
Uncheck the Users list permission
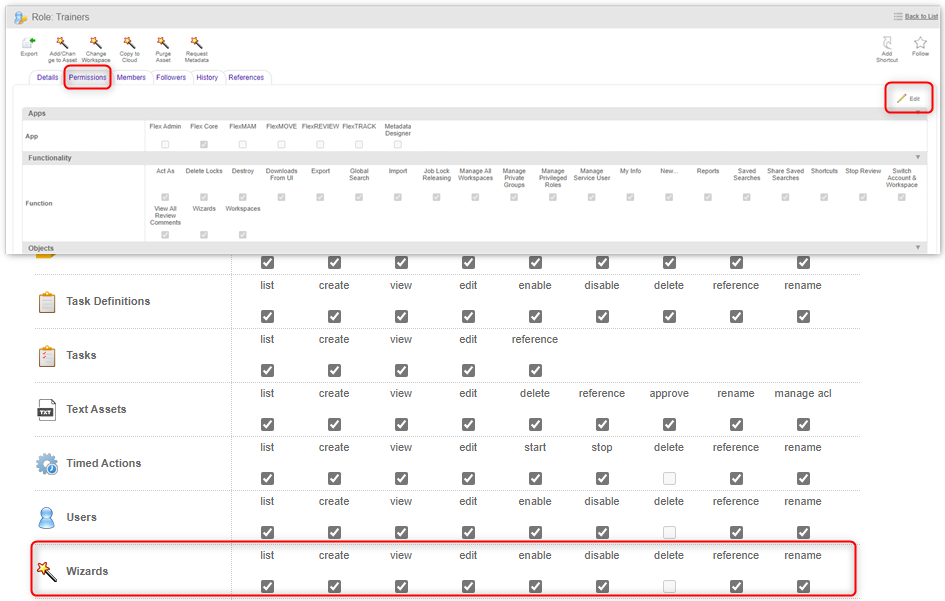point(268,532)
